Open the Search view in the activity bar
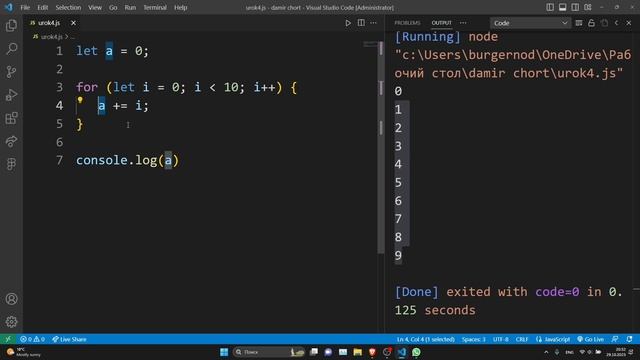Screen dimensions: 640x360 pos(11,49)
